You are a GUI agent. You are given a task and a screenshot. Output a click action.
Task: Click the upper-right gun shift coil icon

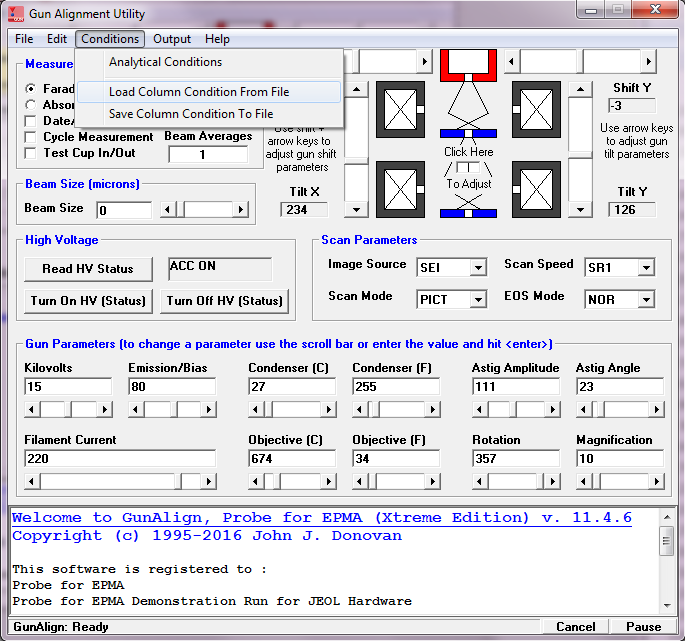(x=538, y=108)
